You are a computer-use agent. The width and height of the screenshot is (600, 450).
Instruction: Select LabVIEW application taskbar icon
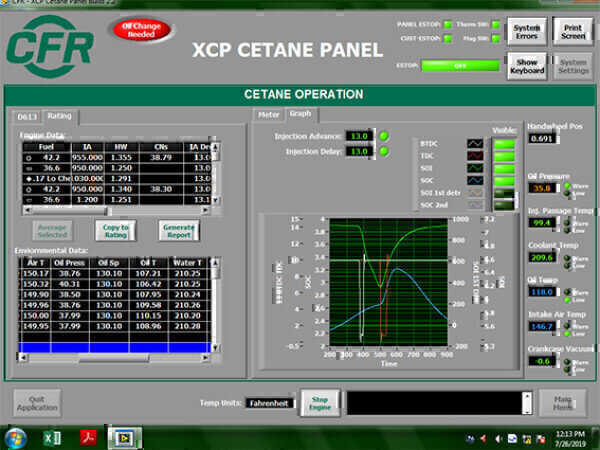[x=124, y=438]
